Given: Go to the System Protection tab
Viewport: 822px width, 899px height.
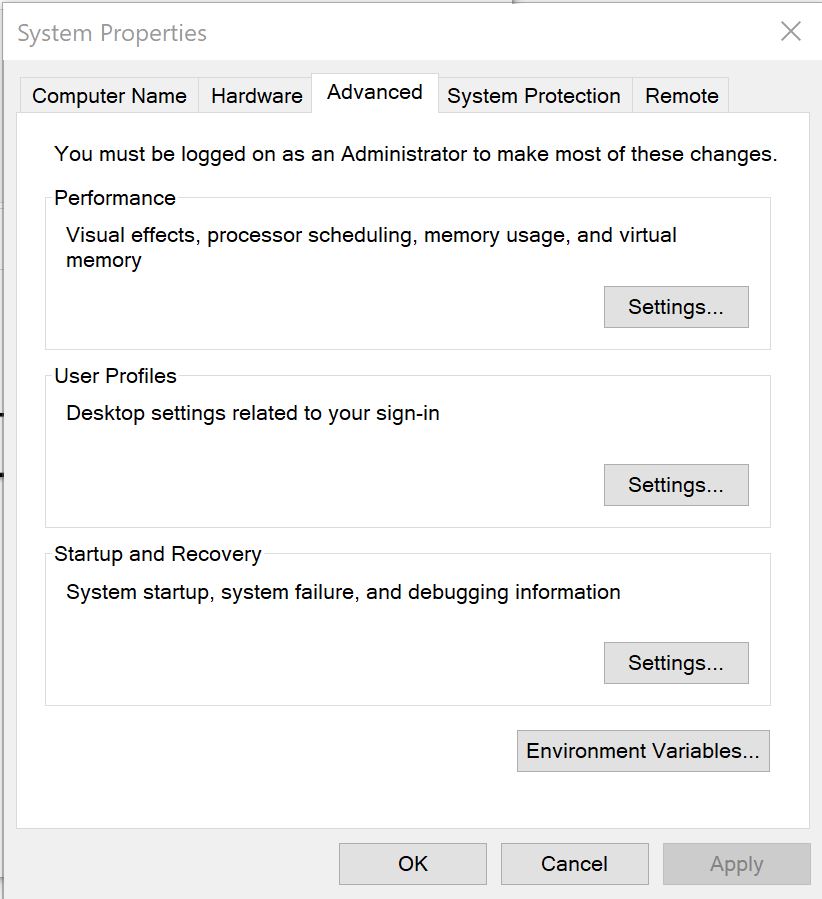Looking at the screenshot, I should (x=533, y=96).
